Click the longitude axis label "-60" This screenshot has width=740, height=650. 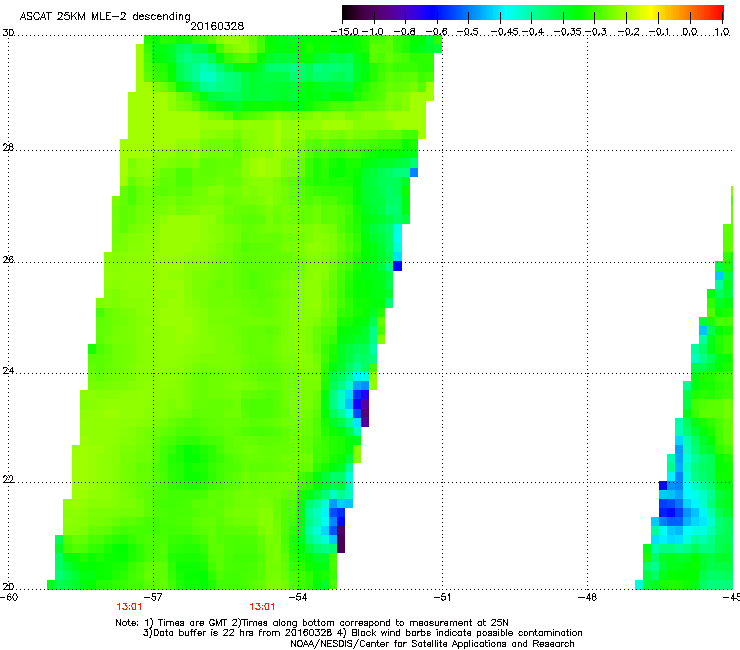[x=9, y=597]
